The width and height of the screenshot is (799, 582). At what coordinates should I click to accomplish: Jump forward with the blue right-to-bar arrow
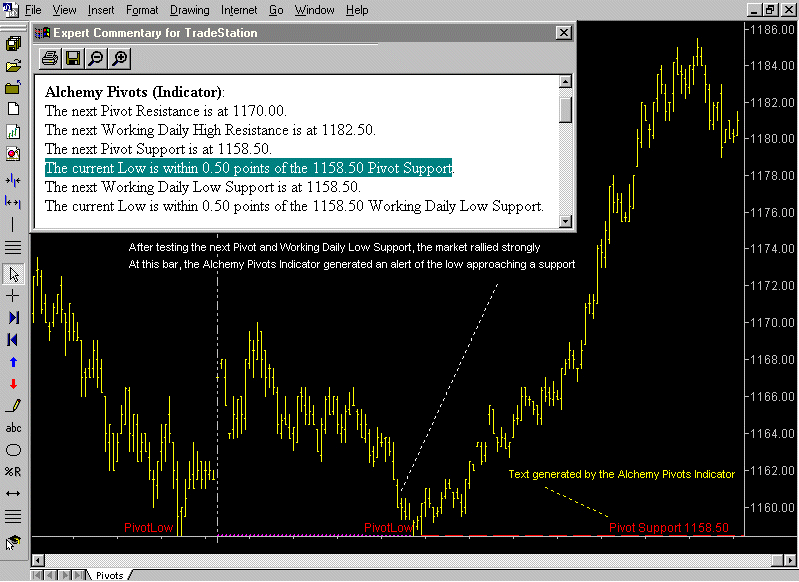(x=13, y=318)
